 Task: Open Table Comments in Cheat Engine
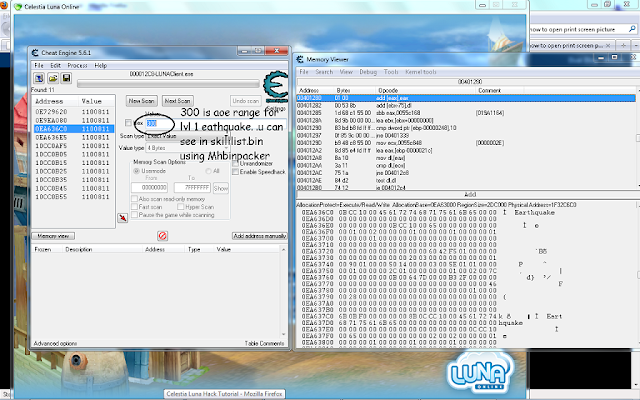point(264,343)
